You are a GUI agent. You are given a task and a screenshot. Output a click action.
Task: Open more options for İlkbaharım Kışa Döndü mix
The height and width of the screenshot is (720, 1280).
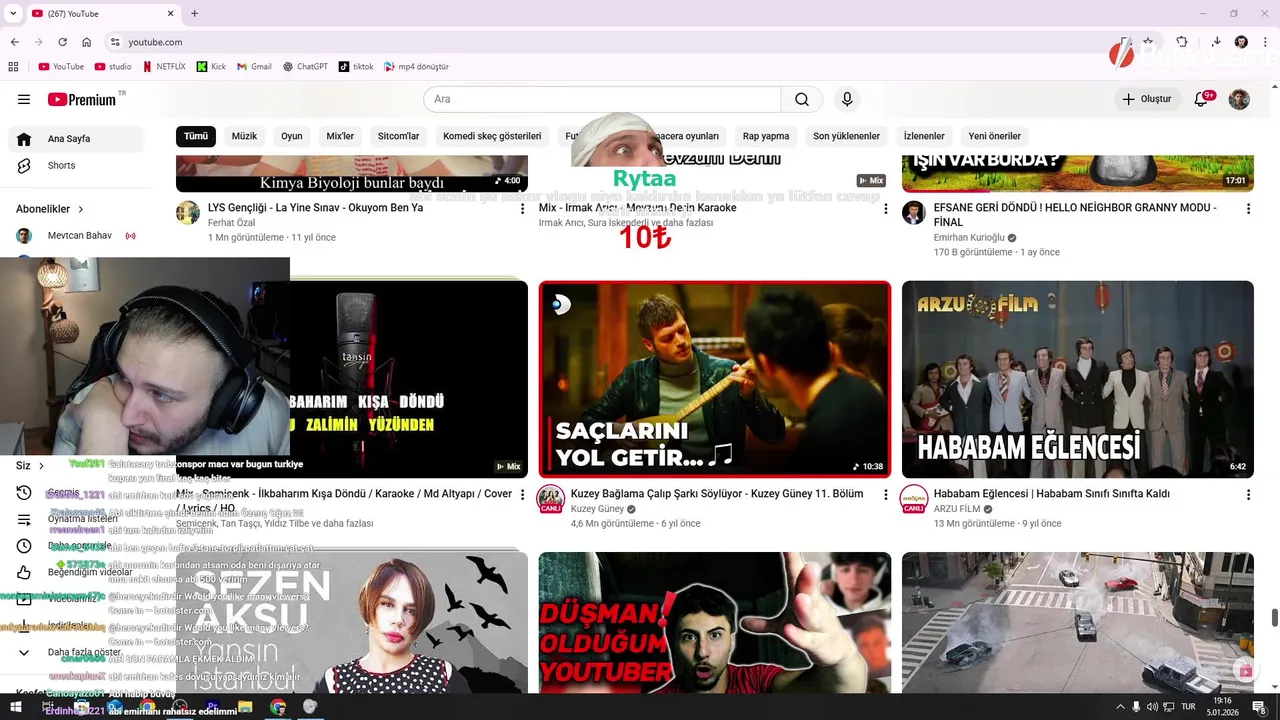pyautogui.click(x=522, y=495)
